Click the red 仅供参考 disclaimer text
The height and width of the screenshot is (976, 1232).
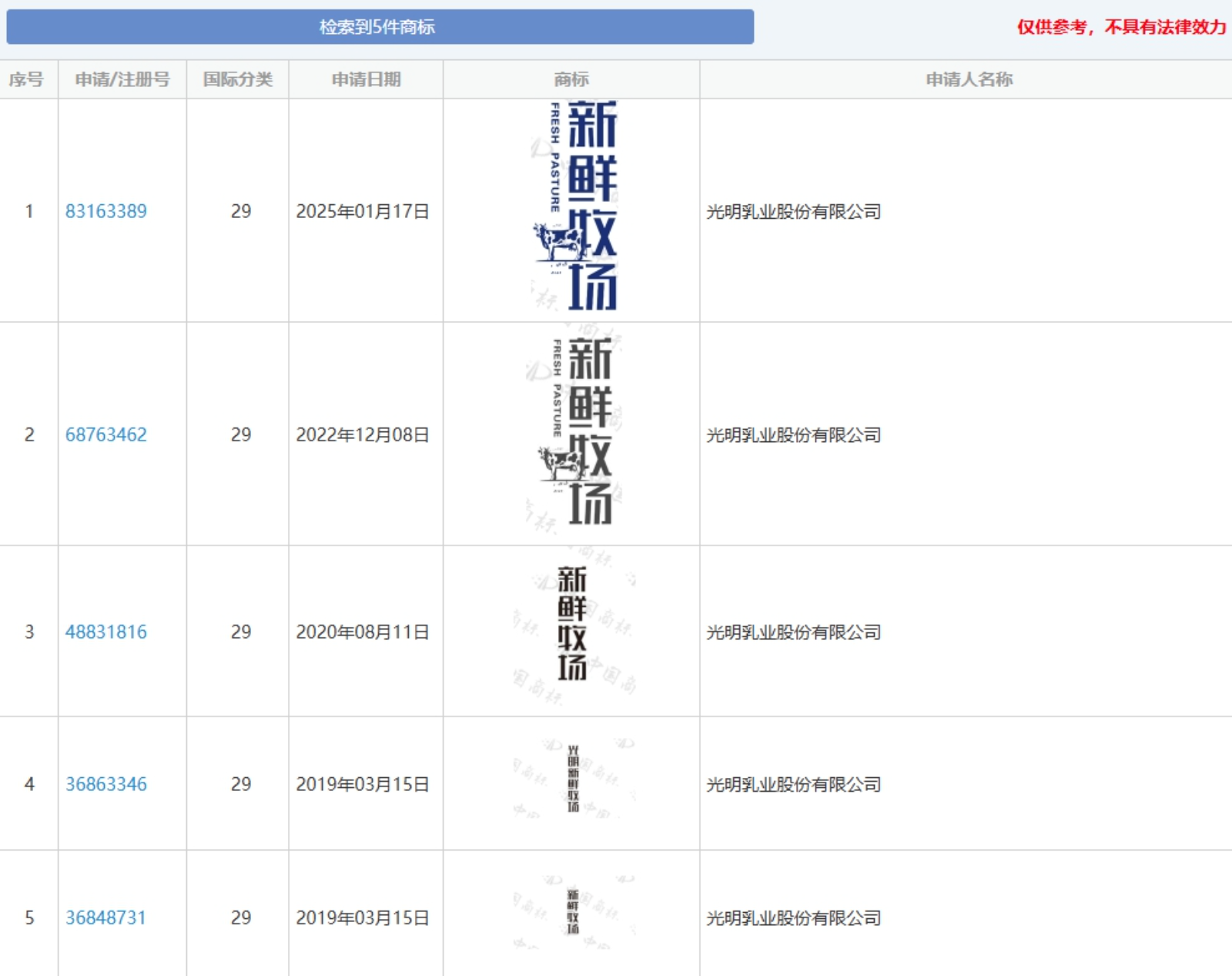pos(1121,27)
